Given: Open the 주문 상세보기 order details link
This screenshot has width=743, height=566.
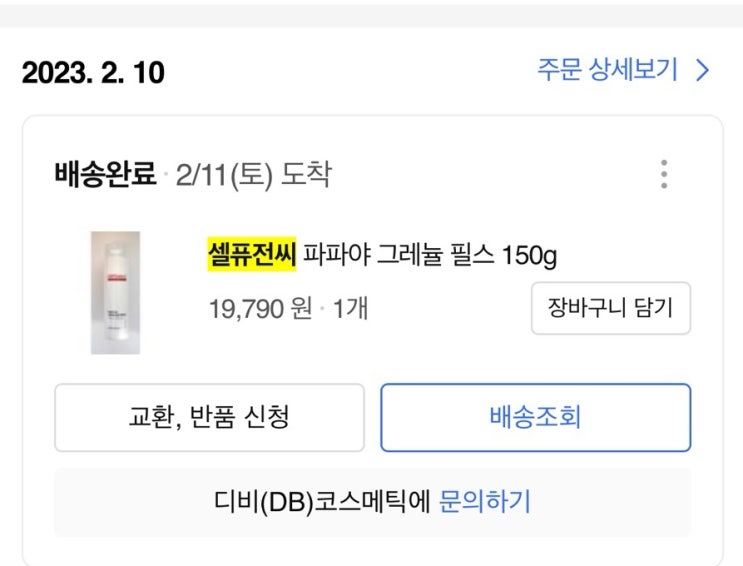Looking at the screenshot, I should 608,70.
